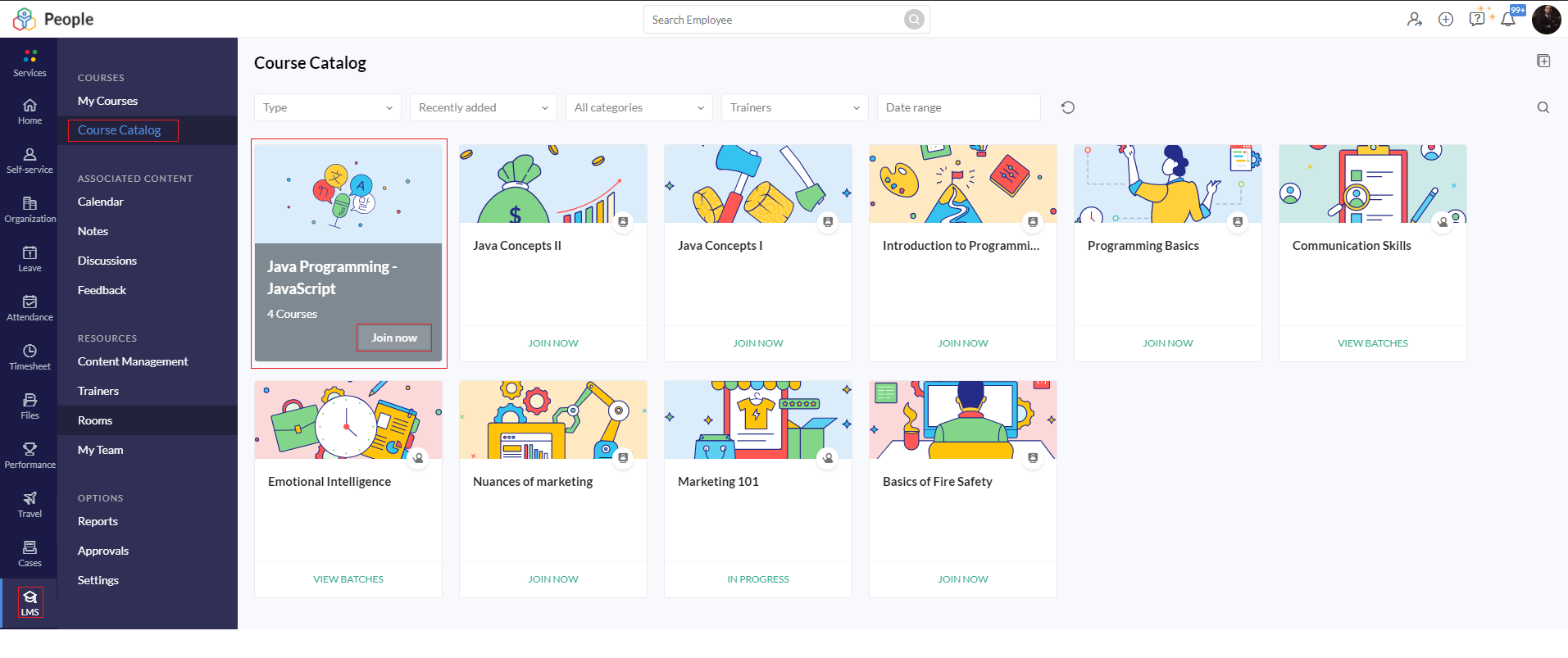This screenshot has height=658, width=1568.
Task: Click JOIN NOW on Nuances of marketing
Action: click(553, 579)
